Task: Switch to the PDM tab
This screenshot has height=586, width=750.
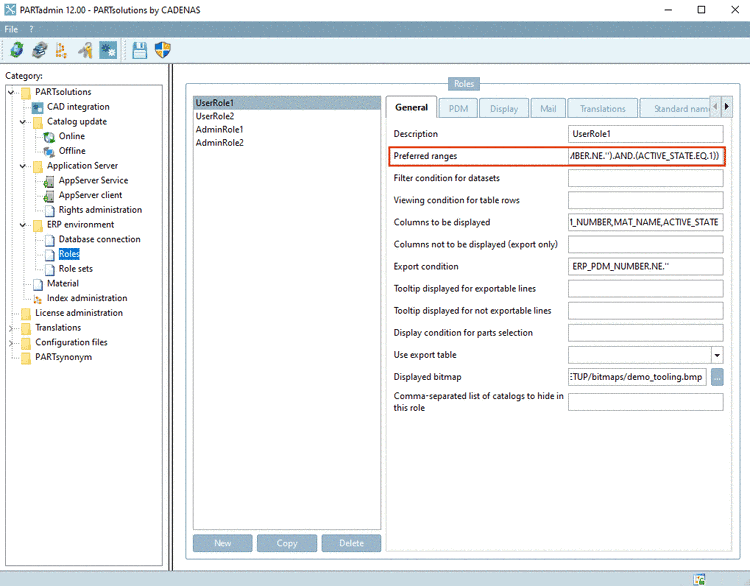Action: coord(458,109)
